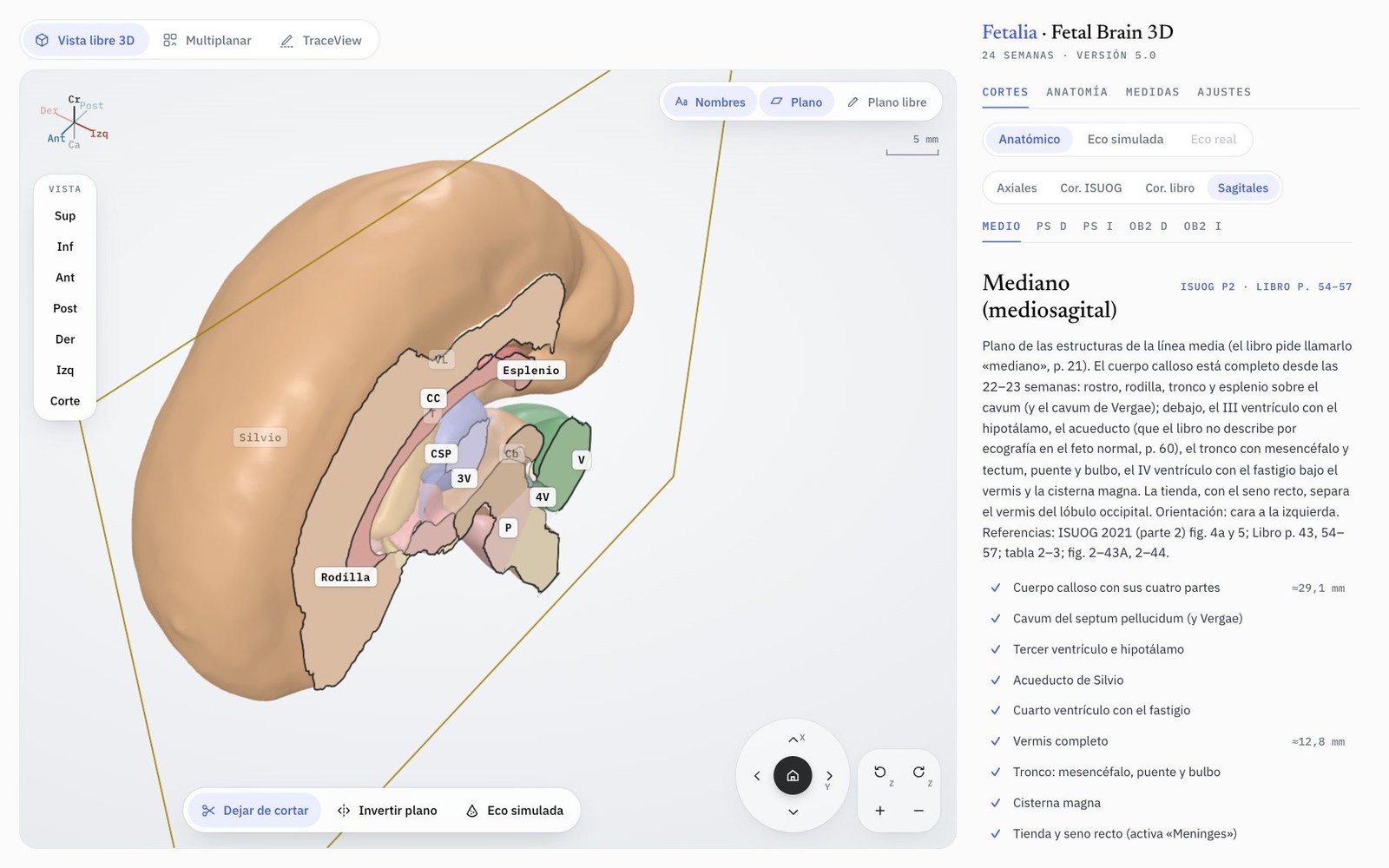1389x868 pixels.
Task: Click the Rodilla label on the model
Action: [x=346, y=577]
